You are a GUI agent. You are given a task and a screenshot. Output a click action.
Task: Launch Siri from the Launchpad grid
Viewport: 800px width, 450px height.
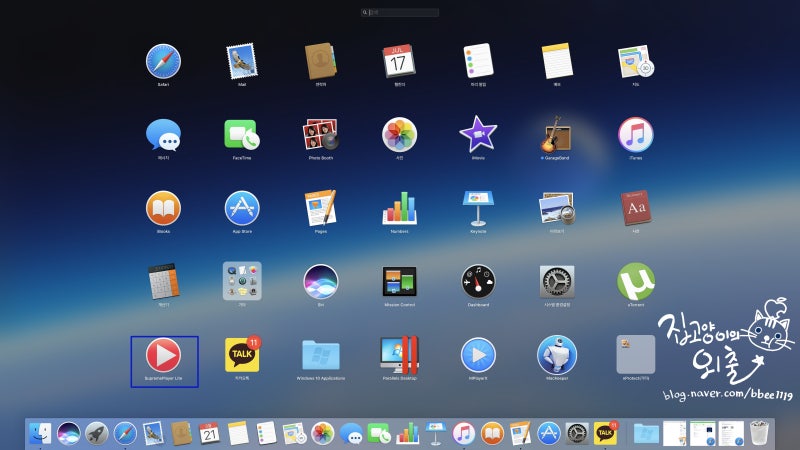tap(320, 282)
